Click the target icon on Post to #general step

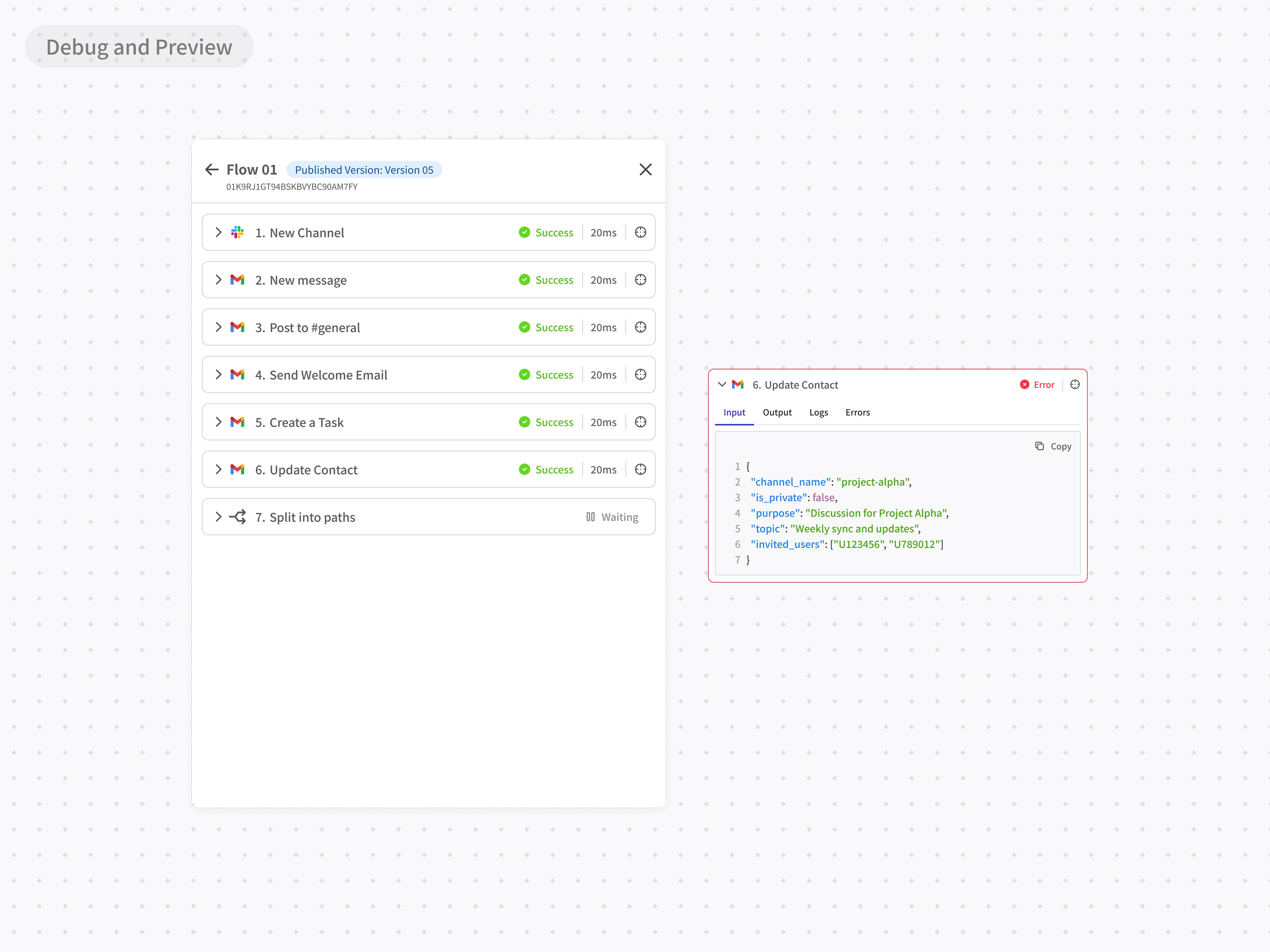[x=640, y=327]
